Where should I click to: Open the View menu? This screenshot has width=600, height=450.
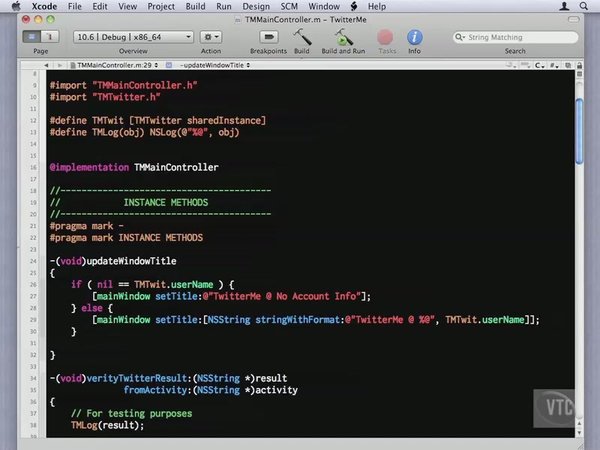[127, 6]
